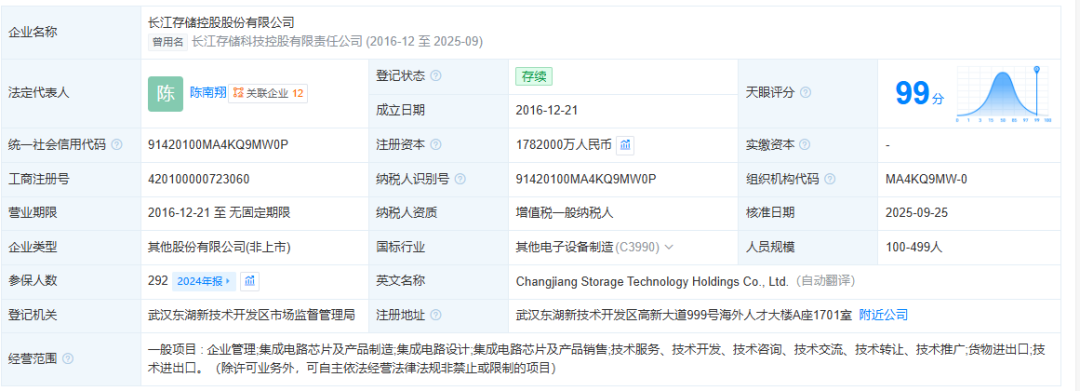Click the help icon beside 天眼评分
Screen dimensions: 1080x391
(805, 92)
